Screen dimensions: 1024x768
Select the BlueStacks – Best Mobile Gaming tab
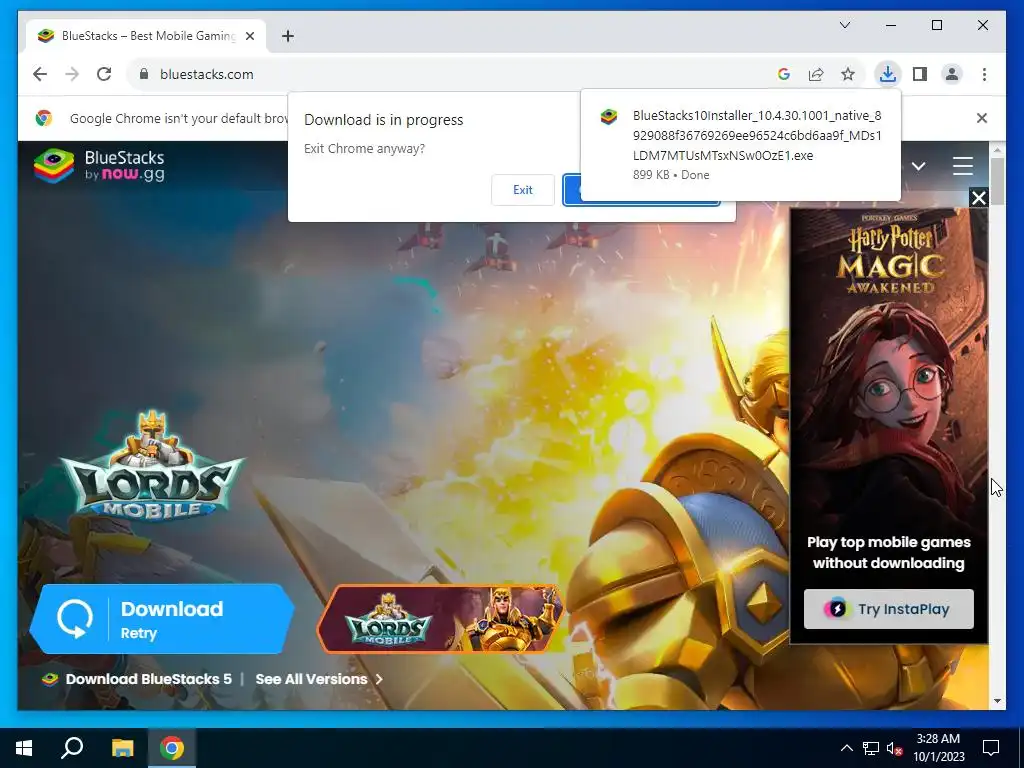146,36
